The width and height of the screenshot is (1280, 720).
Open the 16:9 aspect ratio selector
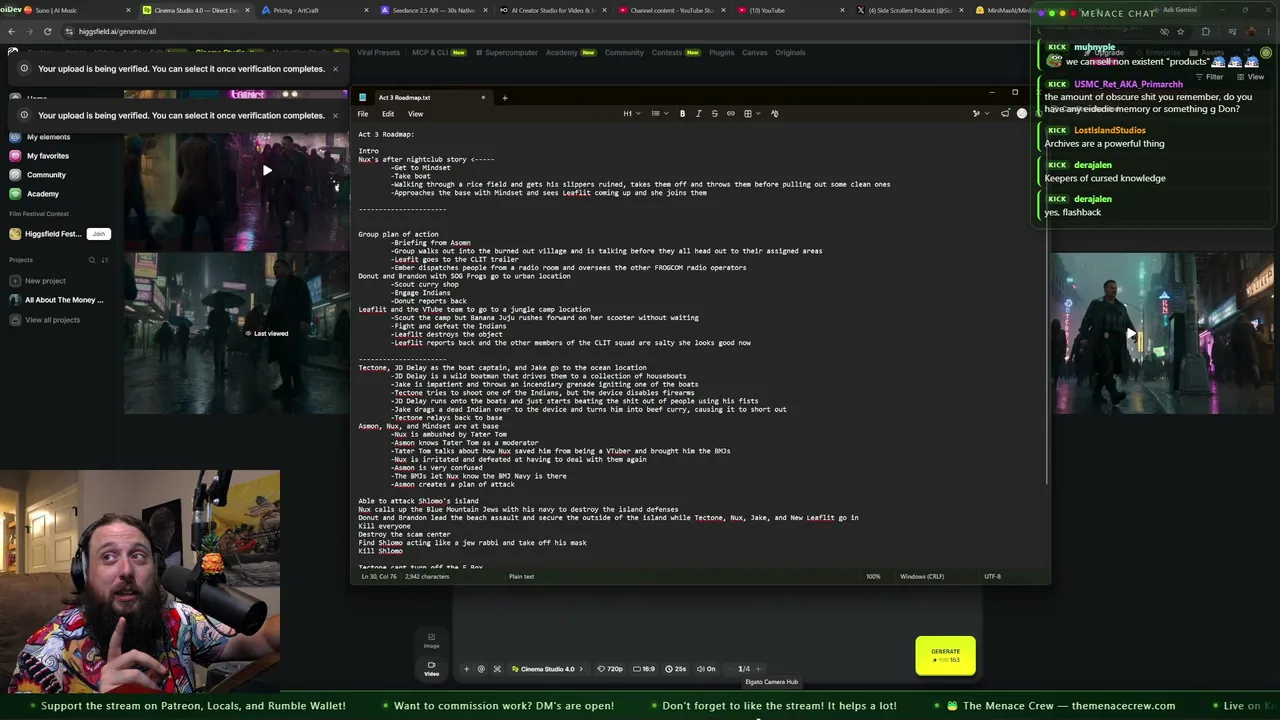point(645,669)
